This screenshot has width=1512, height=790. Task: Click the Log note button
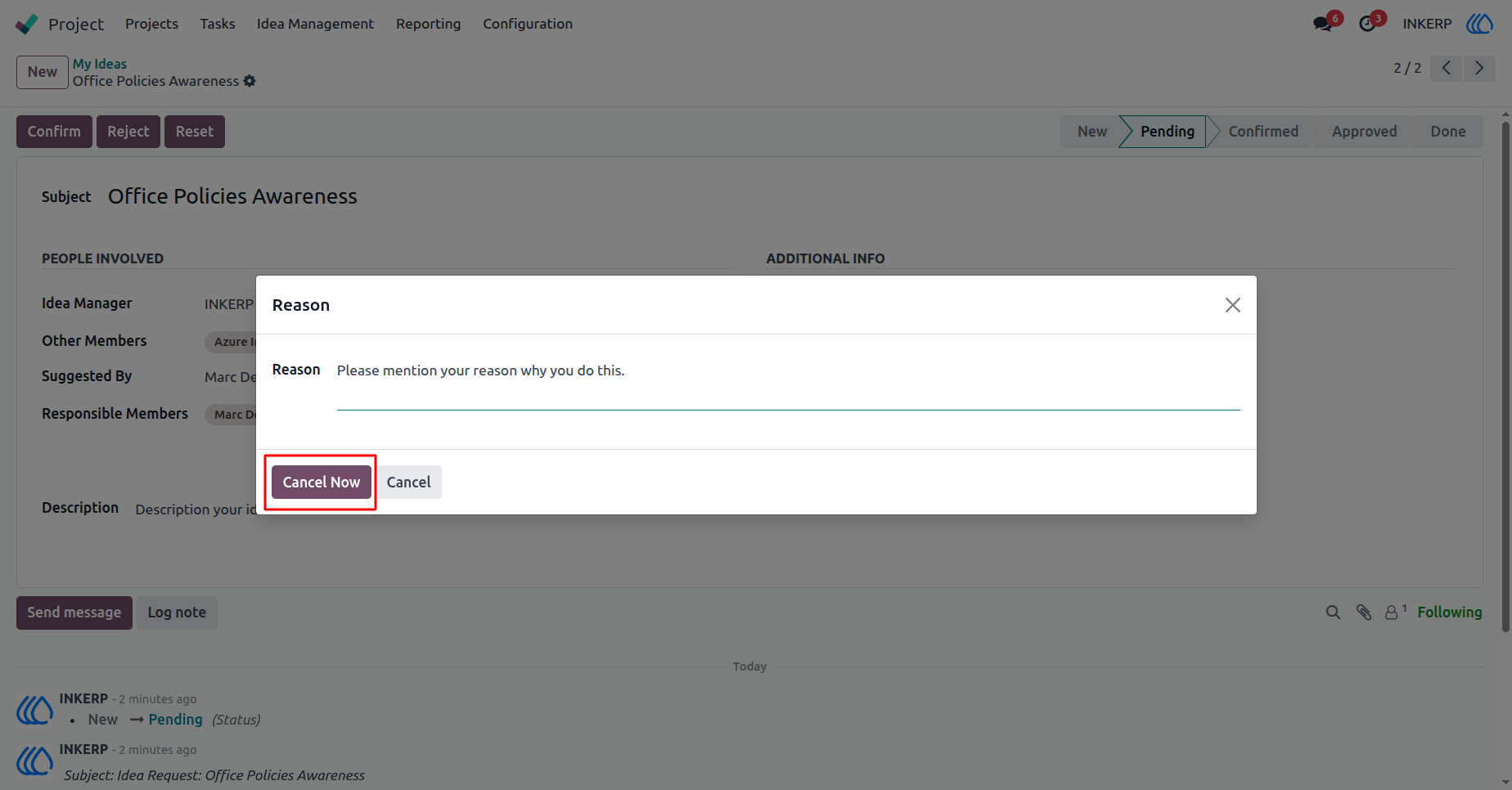(x=177, y=613)
